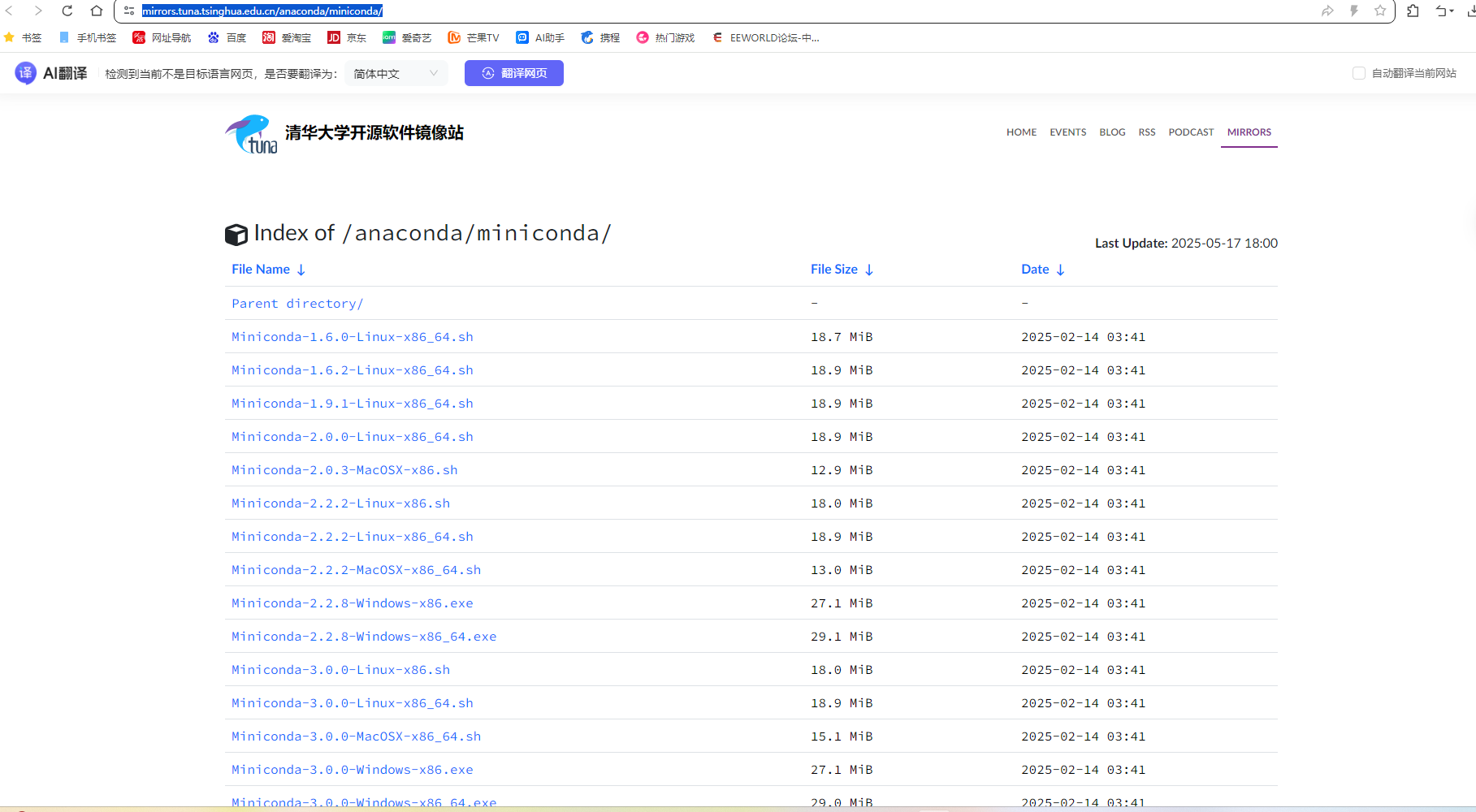The height and width of the screenshot is (812, 1476).
Task: Click the browser address bar URL
Action: tap(262, 11)
